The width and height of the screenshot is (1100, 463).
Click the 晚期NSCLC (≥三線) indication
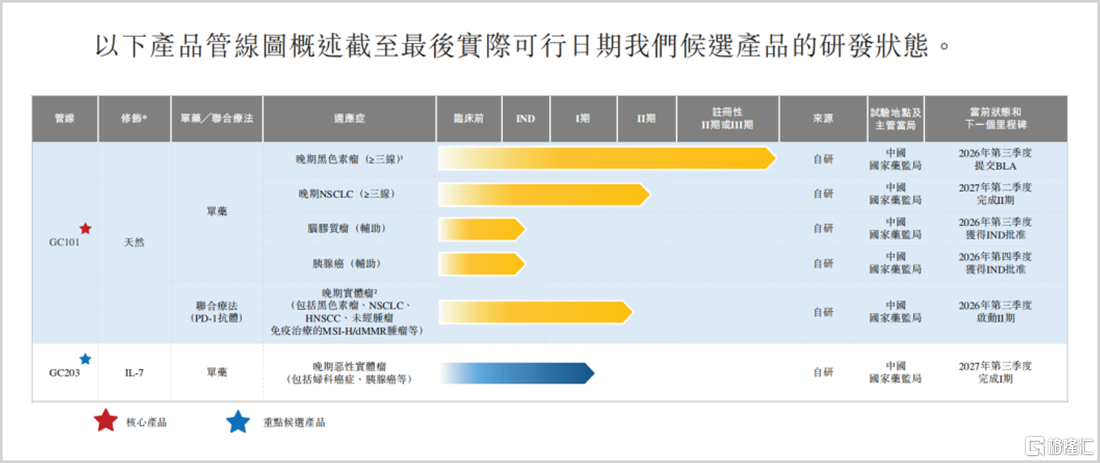click(x=349, y=194)
